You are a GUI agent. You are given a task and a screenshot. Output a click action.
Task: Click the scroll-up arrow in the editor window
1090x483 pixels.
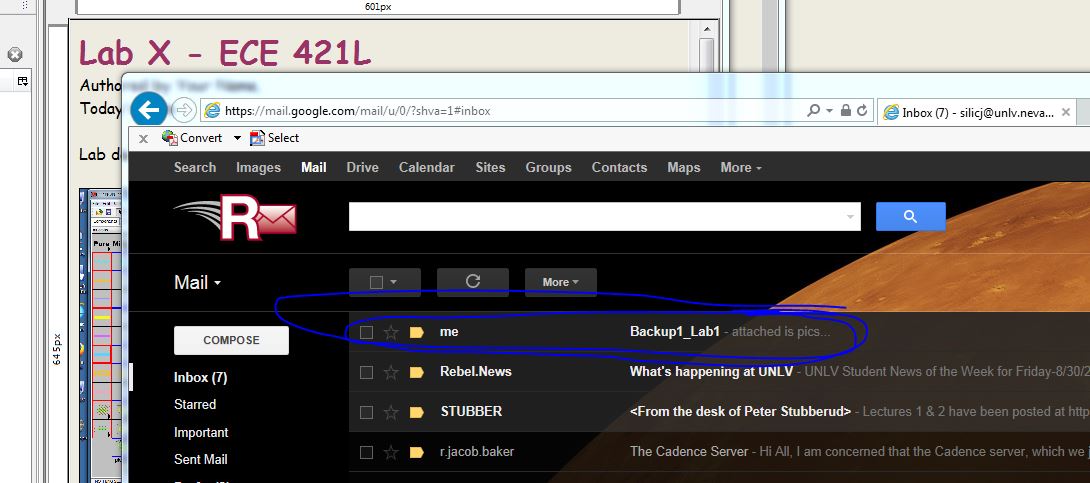[x=707, y=29]
